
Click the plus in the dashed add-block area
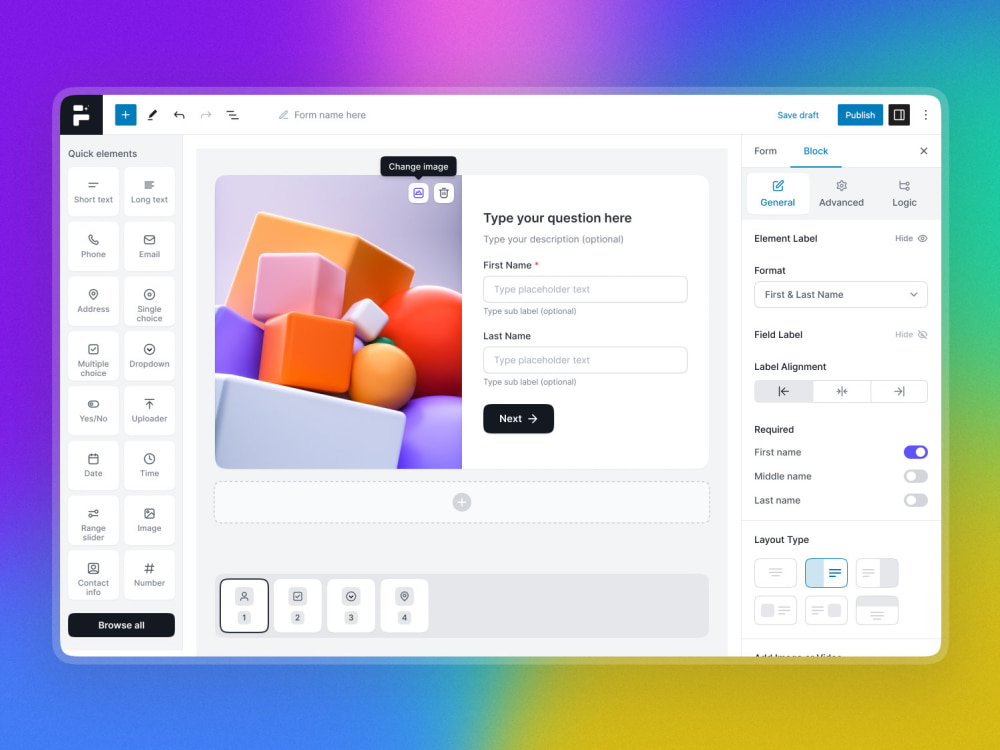point(462,503)
